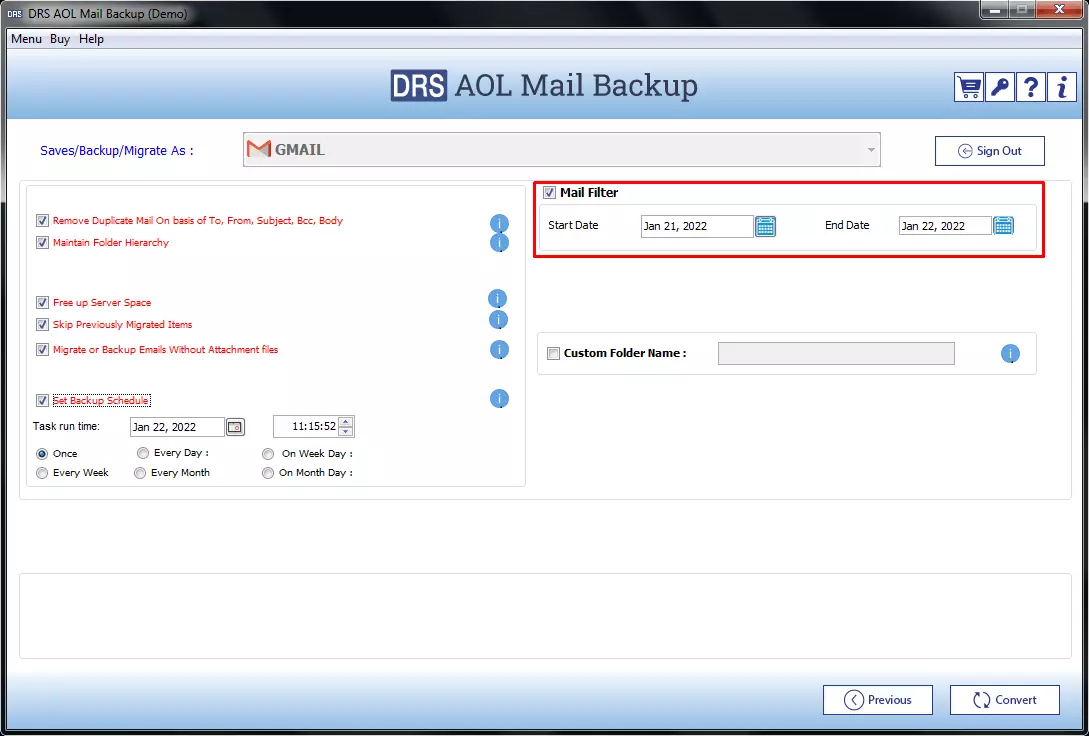Open the Start Date calendar picker

[765, 226]
